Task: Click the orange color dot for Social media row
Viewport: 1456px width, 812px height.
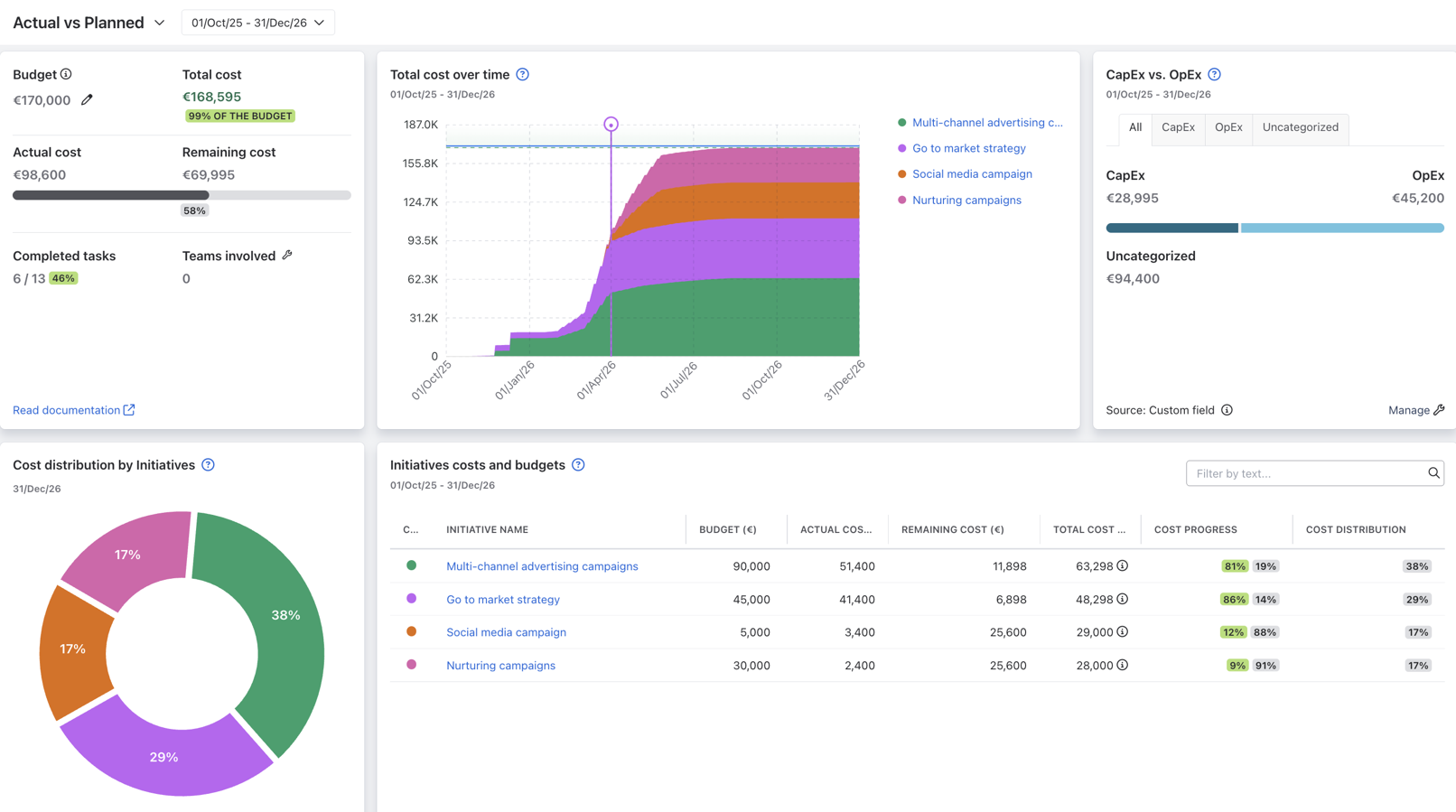Action: click(x=412, y=631)
